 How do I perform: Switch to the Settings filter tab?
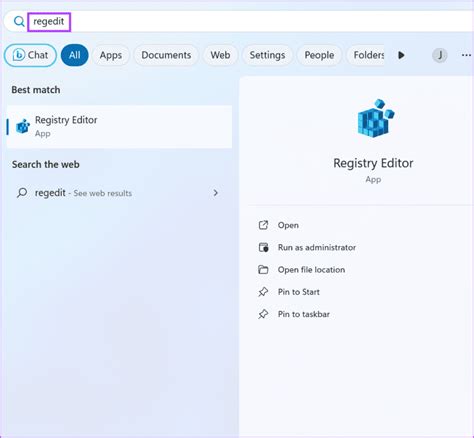point(267,55)
